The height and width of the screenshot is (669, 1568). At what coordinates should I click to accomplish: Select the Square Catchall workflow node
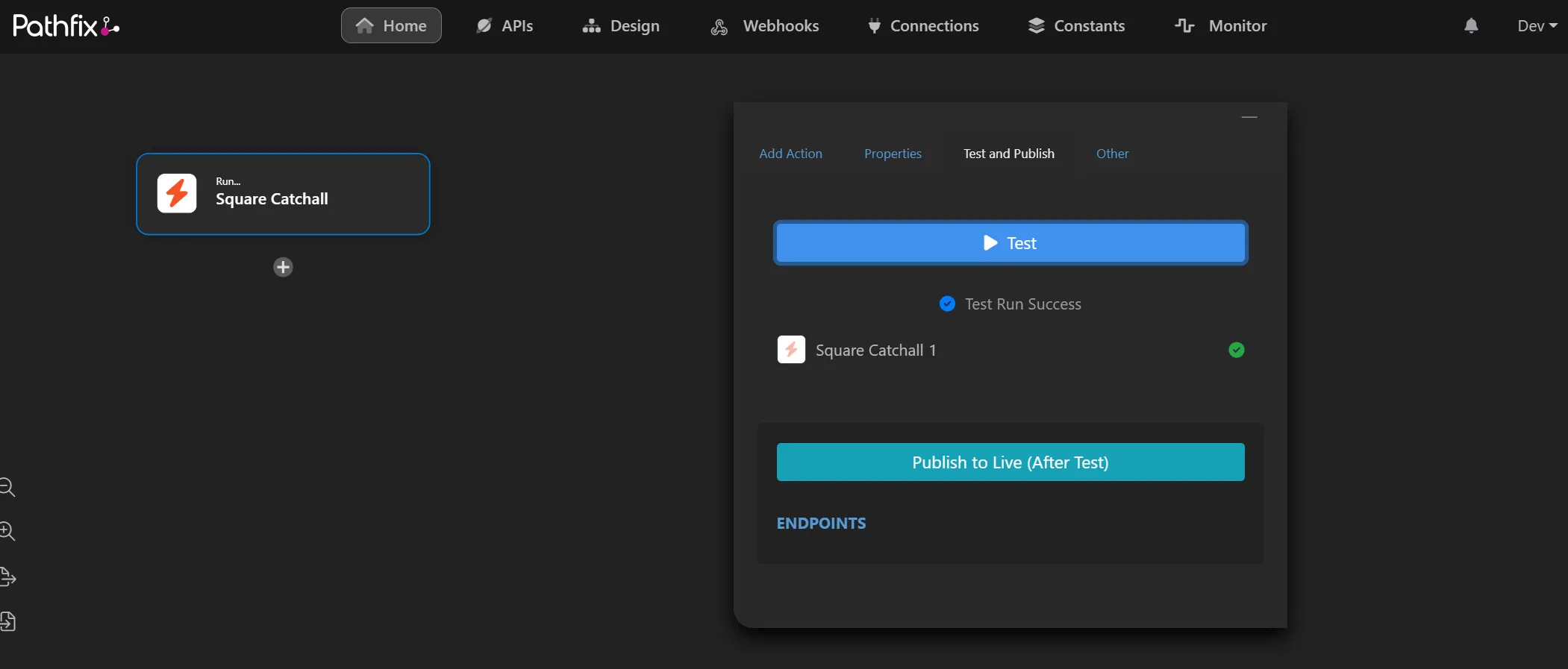[283, 194]
